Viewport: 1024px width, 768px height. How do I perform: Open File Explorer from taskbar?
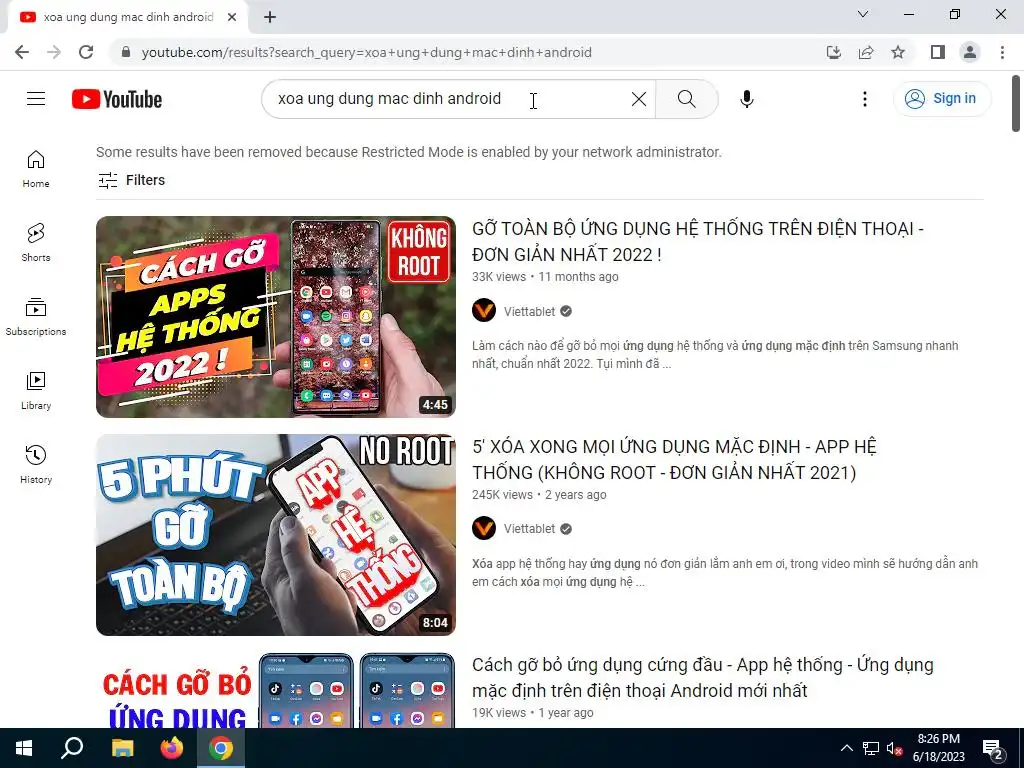122,748
